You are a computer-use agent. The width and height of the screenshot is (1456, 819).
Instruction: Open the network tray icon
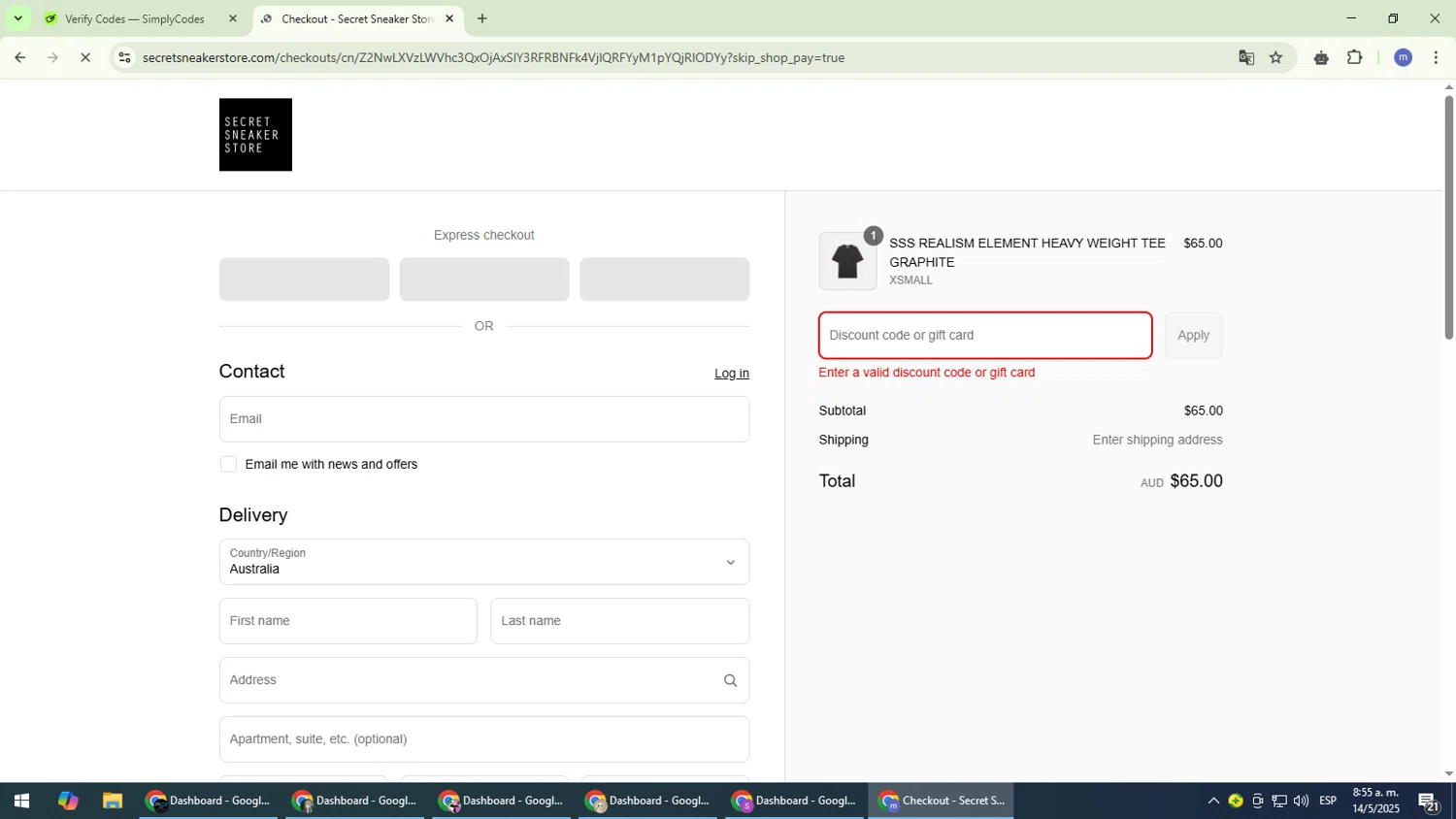[1279, 801]
